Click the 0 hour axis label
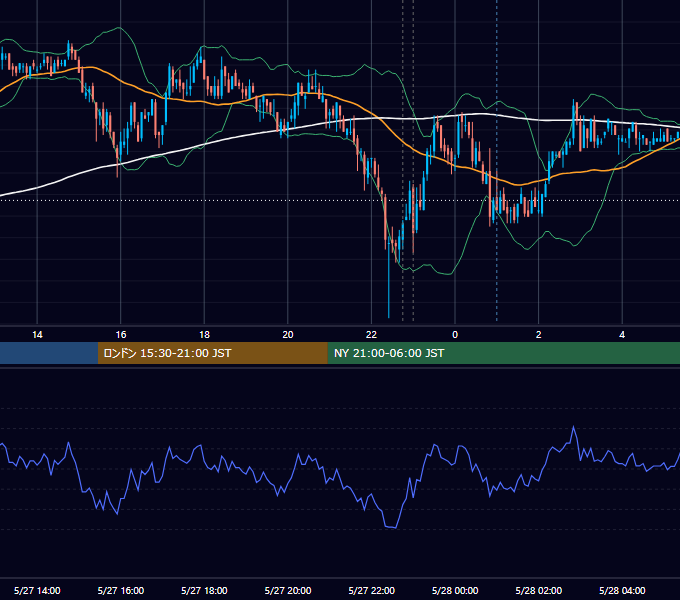The image size is (680, 600). 455,335
